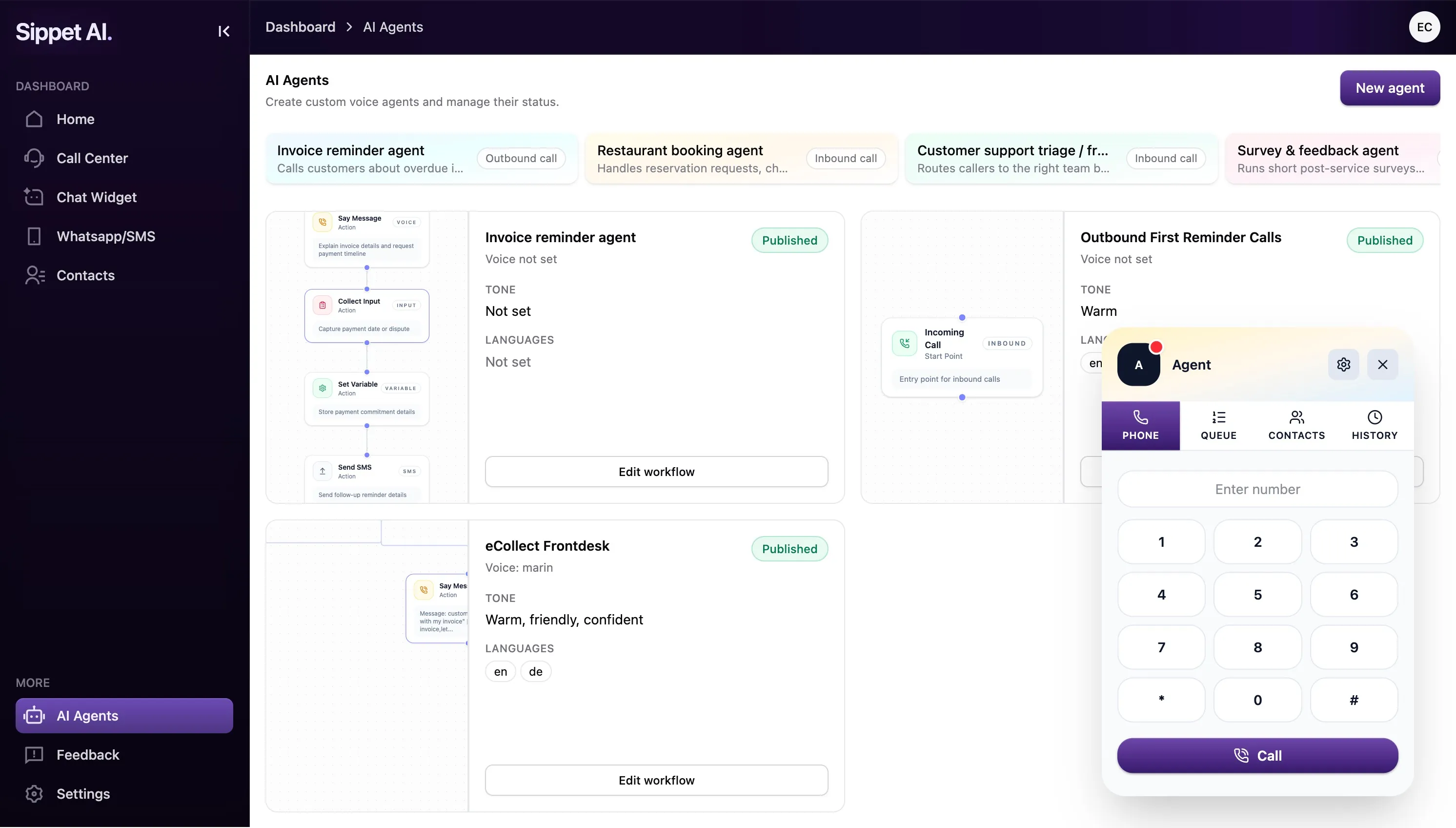
Task: Switch to the Queue tab in dialer
Action: [x=1218, y=425]
